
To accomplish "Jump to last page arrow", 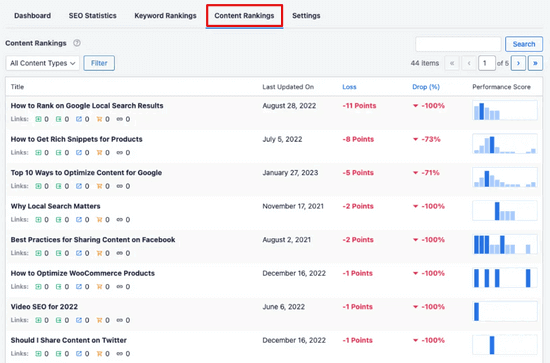I will pos(535,63).
